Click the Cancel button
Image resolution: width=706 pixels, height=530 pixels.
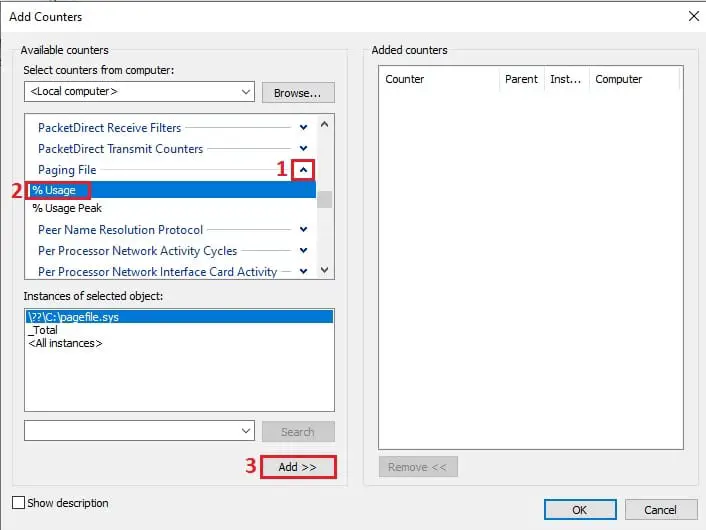tap(661, 510)
